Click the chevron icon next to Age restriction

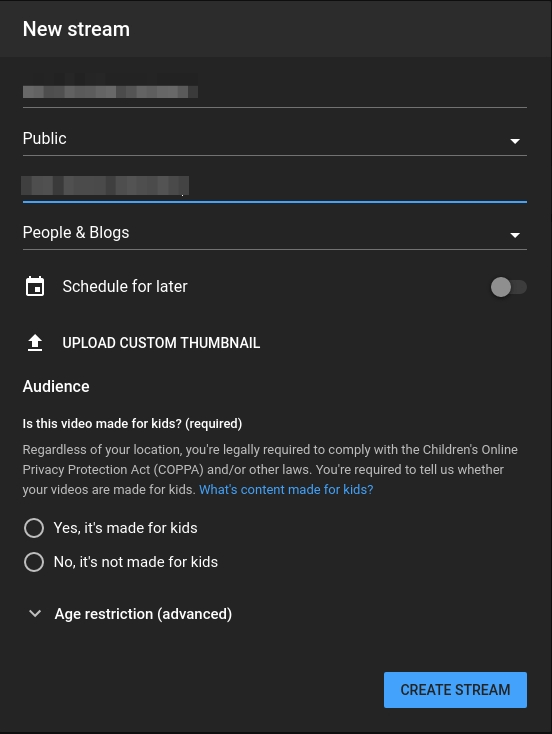[35, 614]
